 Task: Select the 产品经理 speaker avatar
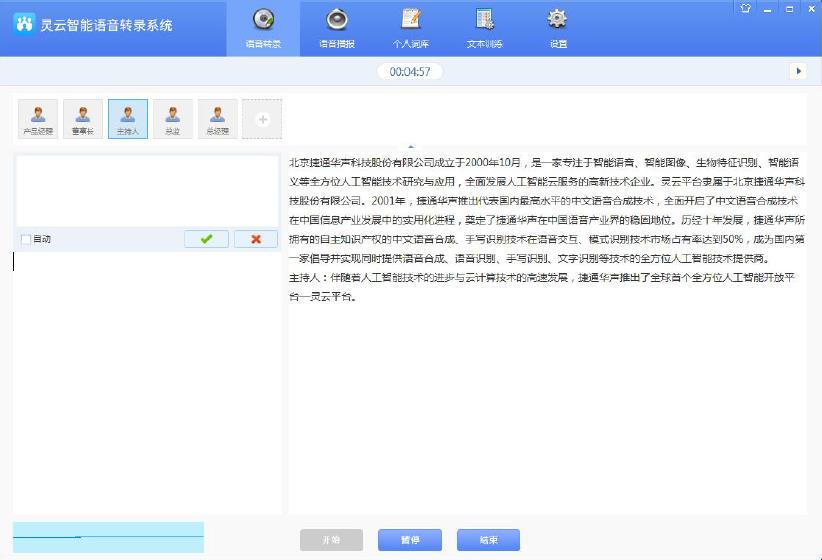point(38,118)
